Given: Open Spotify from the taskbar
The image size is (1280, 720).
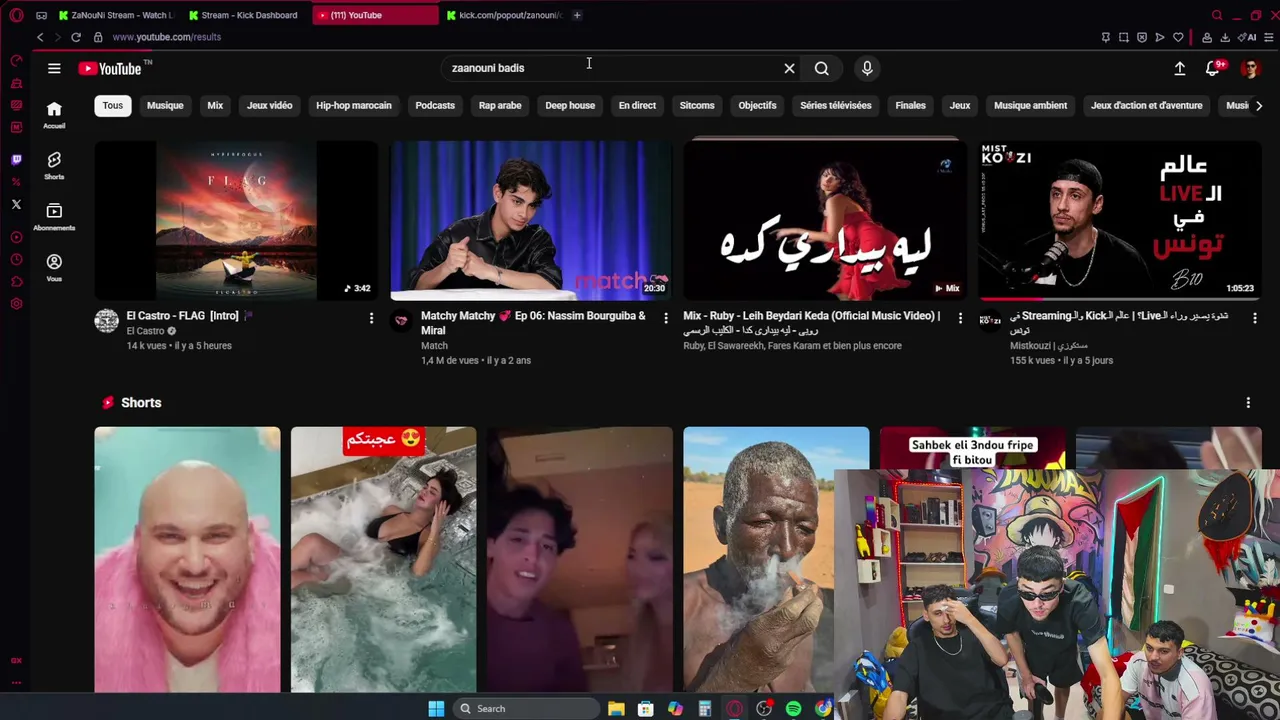Looking at the screenshot, I should point(793,709).
